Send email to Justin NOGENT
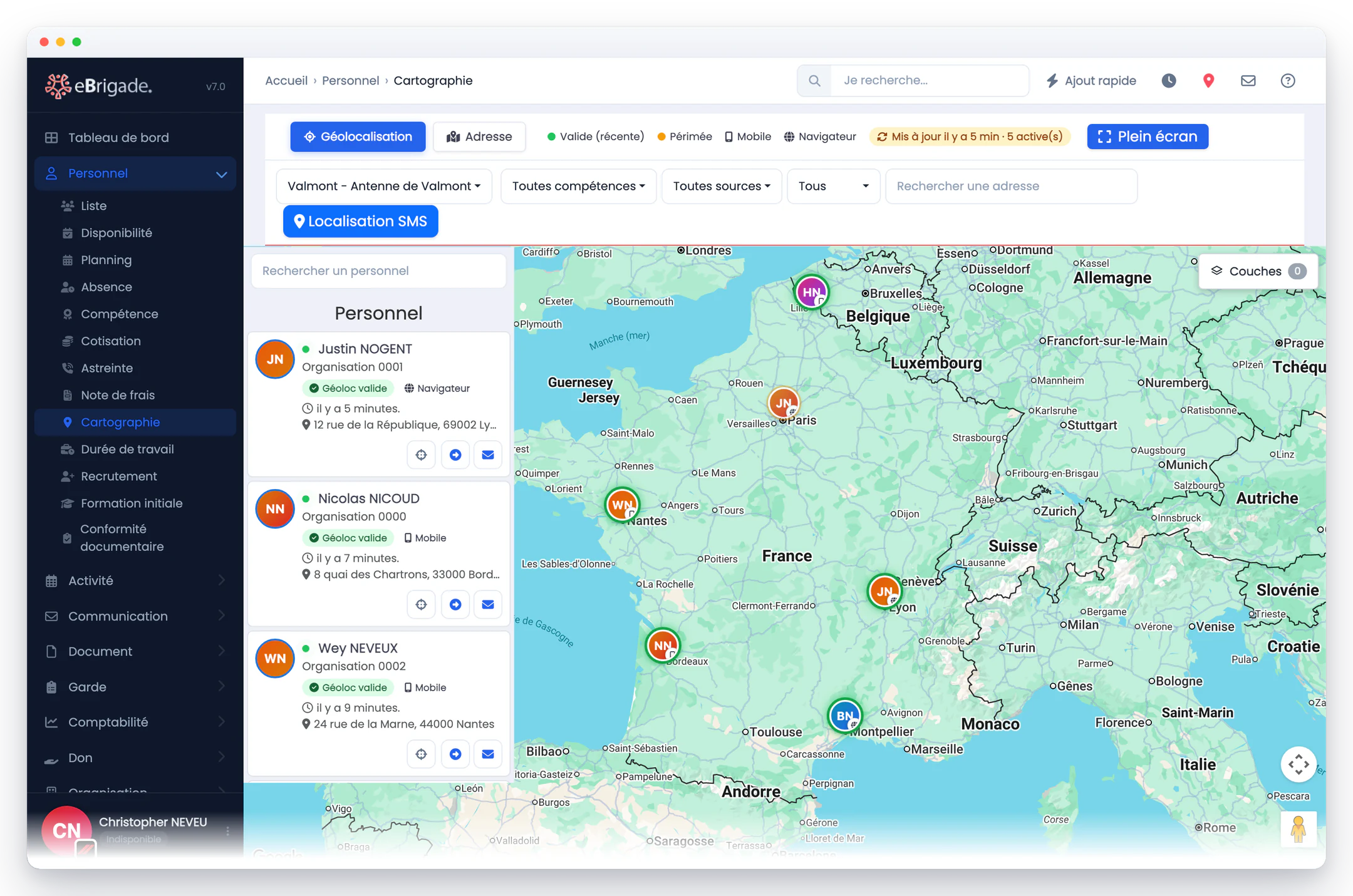1353x896 pixels. 488,455
